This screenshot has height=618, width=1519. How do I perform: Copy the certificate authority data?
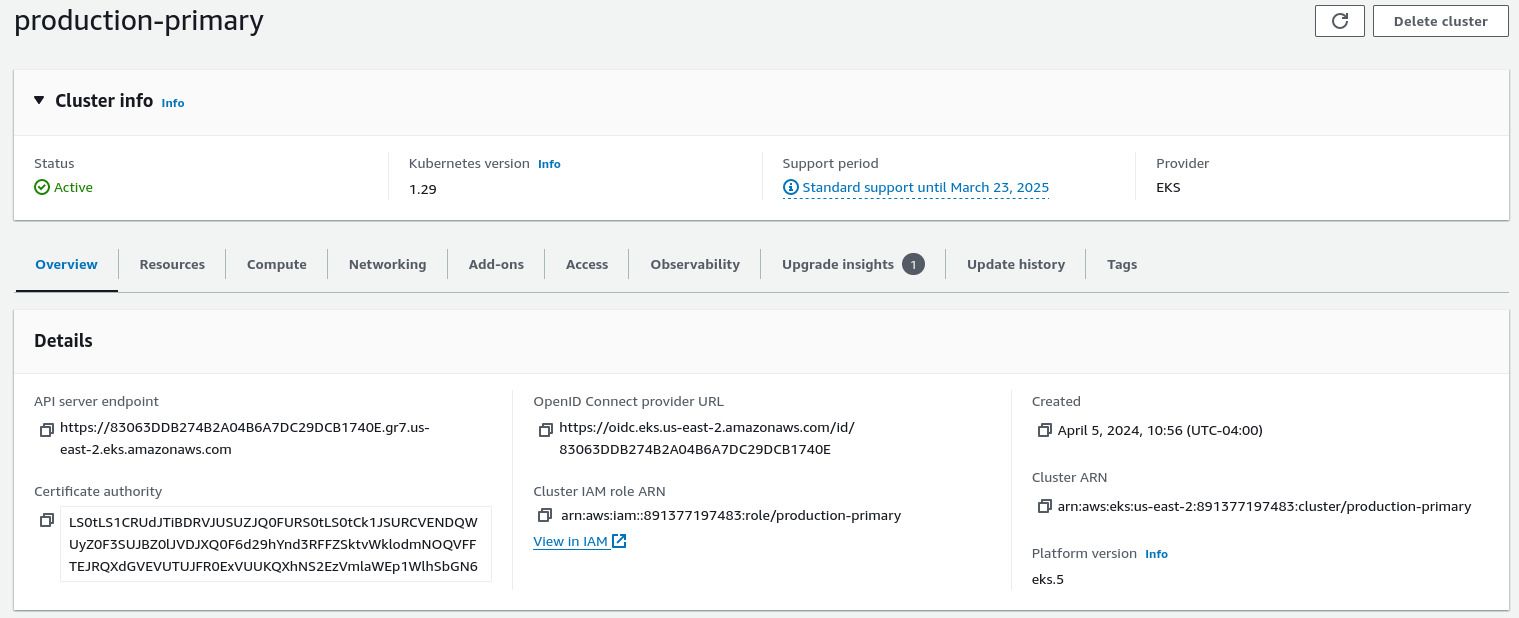point(46,520)
